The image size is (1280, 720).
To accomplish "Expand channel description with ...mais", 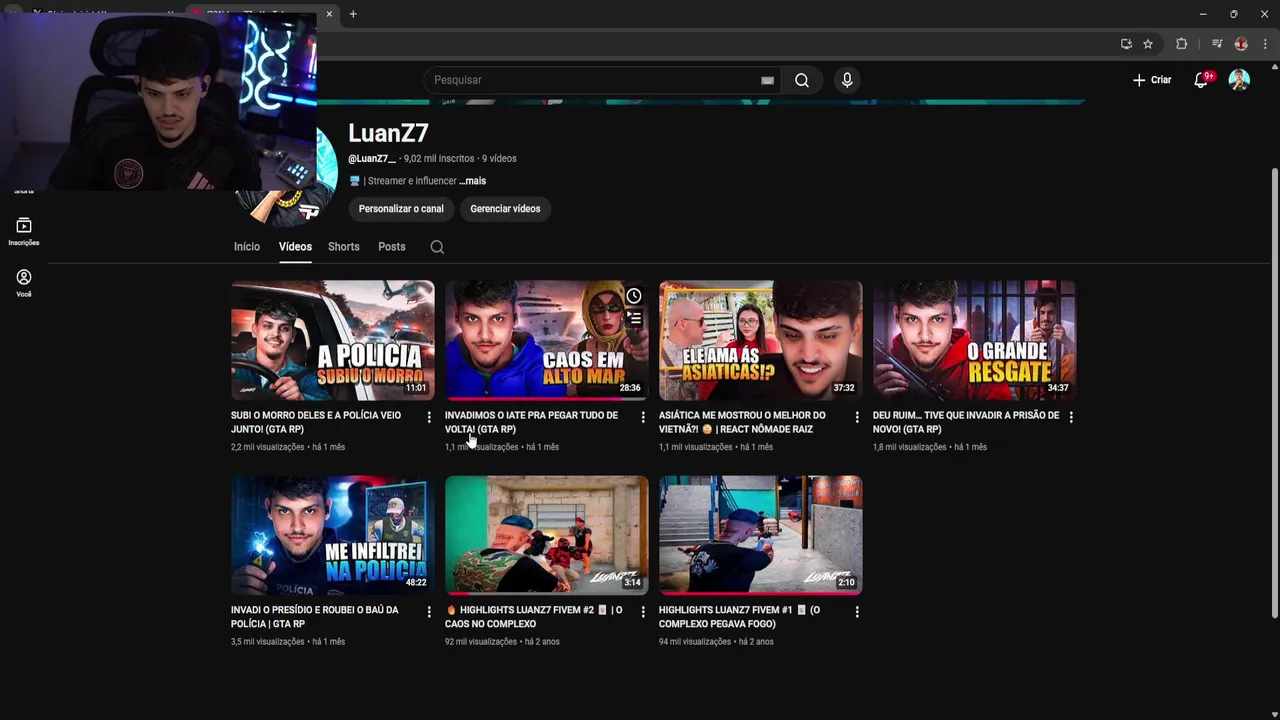I will (472, 181).
